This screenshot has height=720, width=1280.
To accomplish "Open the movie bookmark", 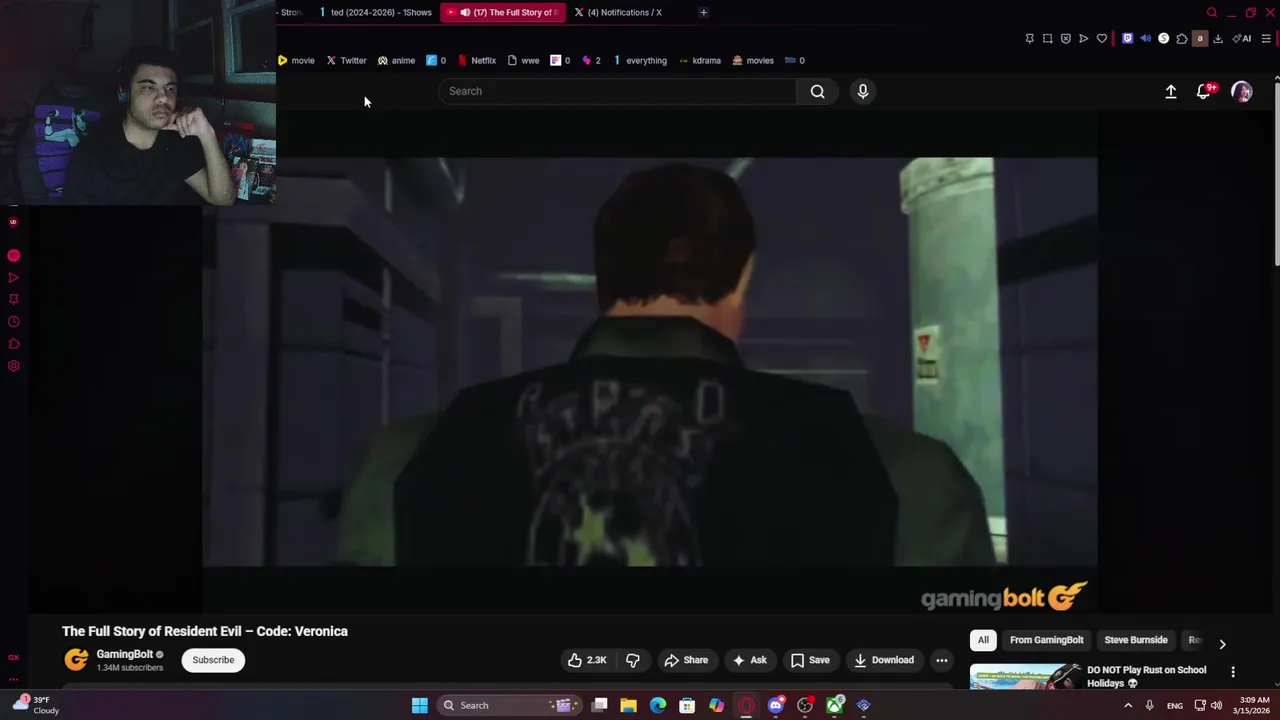I will 296,60.
